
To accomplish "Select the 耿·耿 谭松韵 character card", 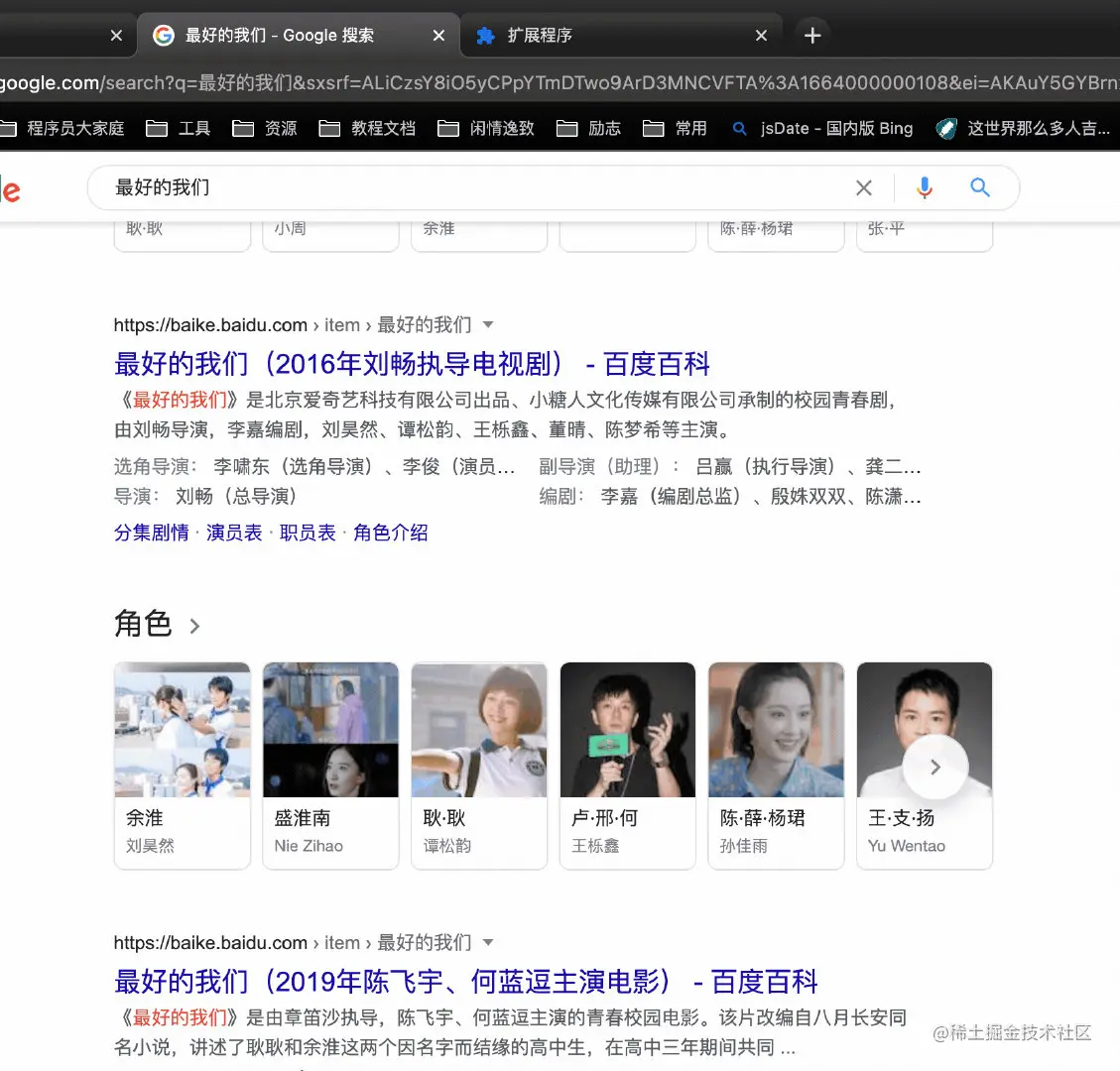I will tap(479, 766).
